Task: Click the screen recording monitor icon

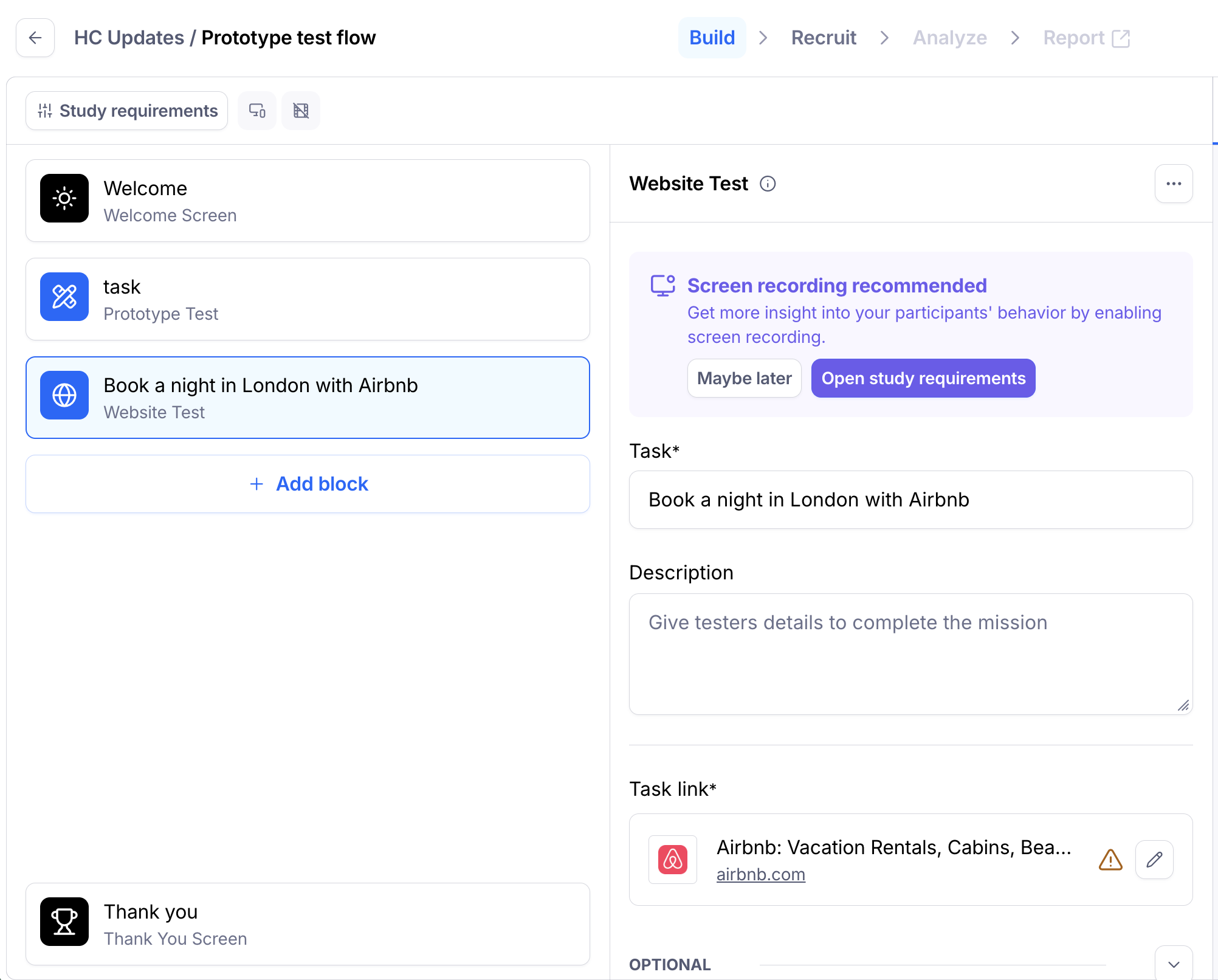Action: coord(662,285)
